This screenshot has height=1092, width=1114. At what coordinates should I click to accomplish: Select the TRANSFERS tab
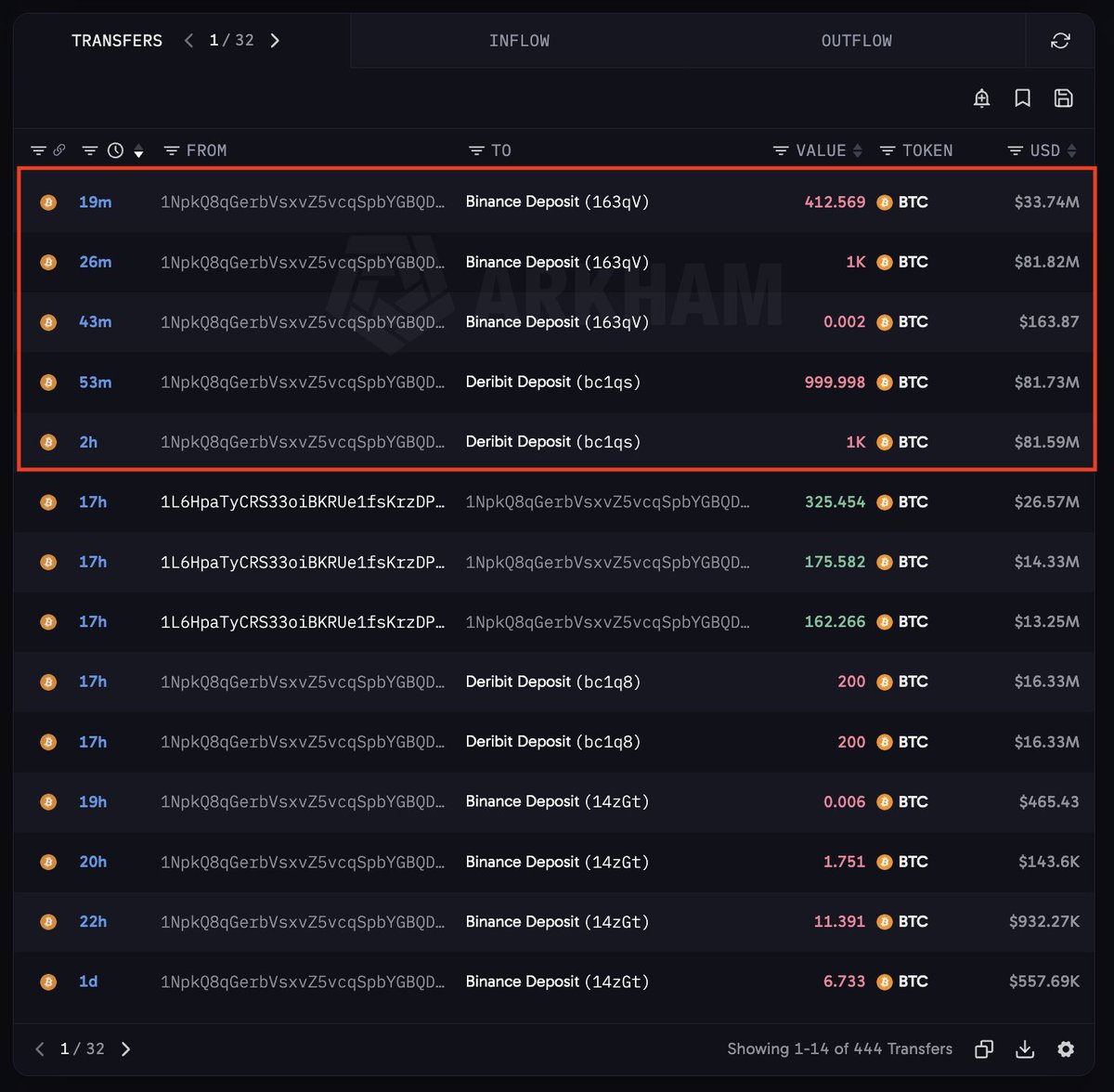117,41
